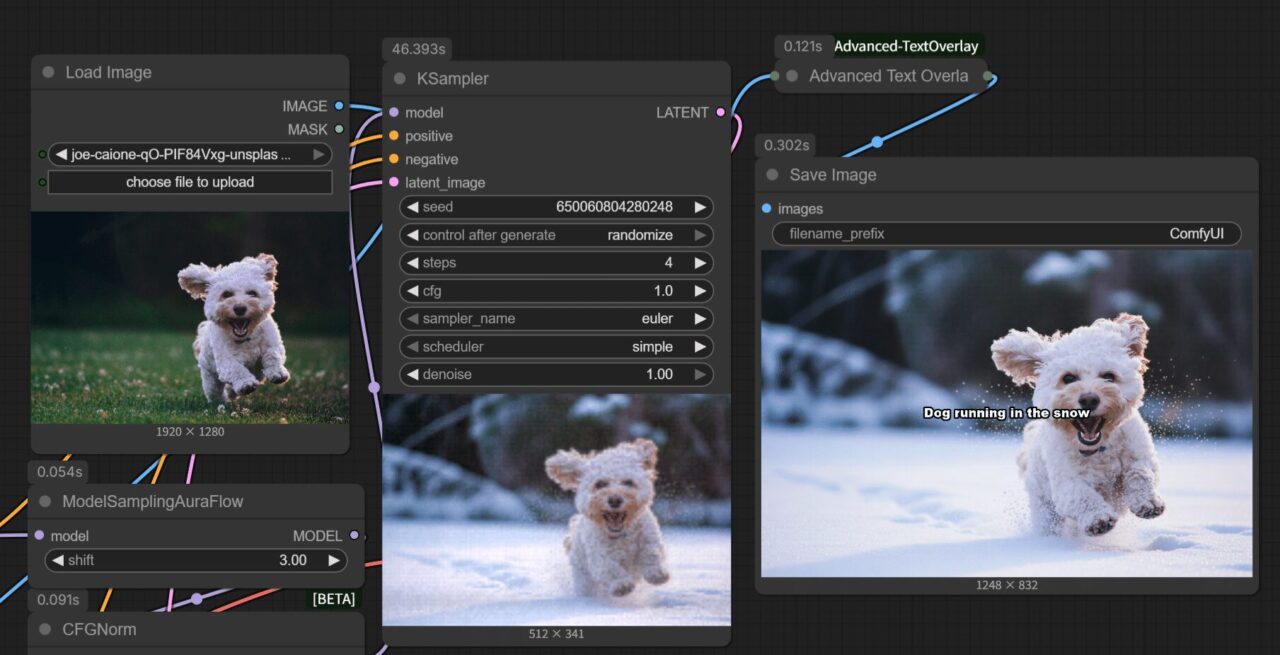The image size is (1280, 655).
Task: Select next image file with right arrow
Action: coord(319,155)
